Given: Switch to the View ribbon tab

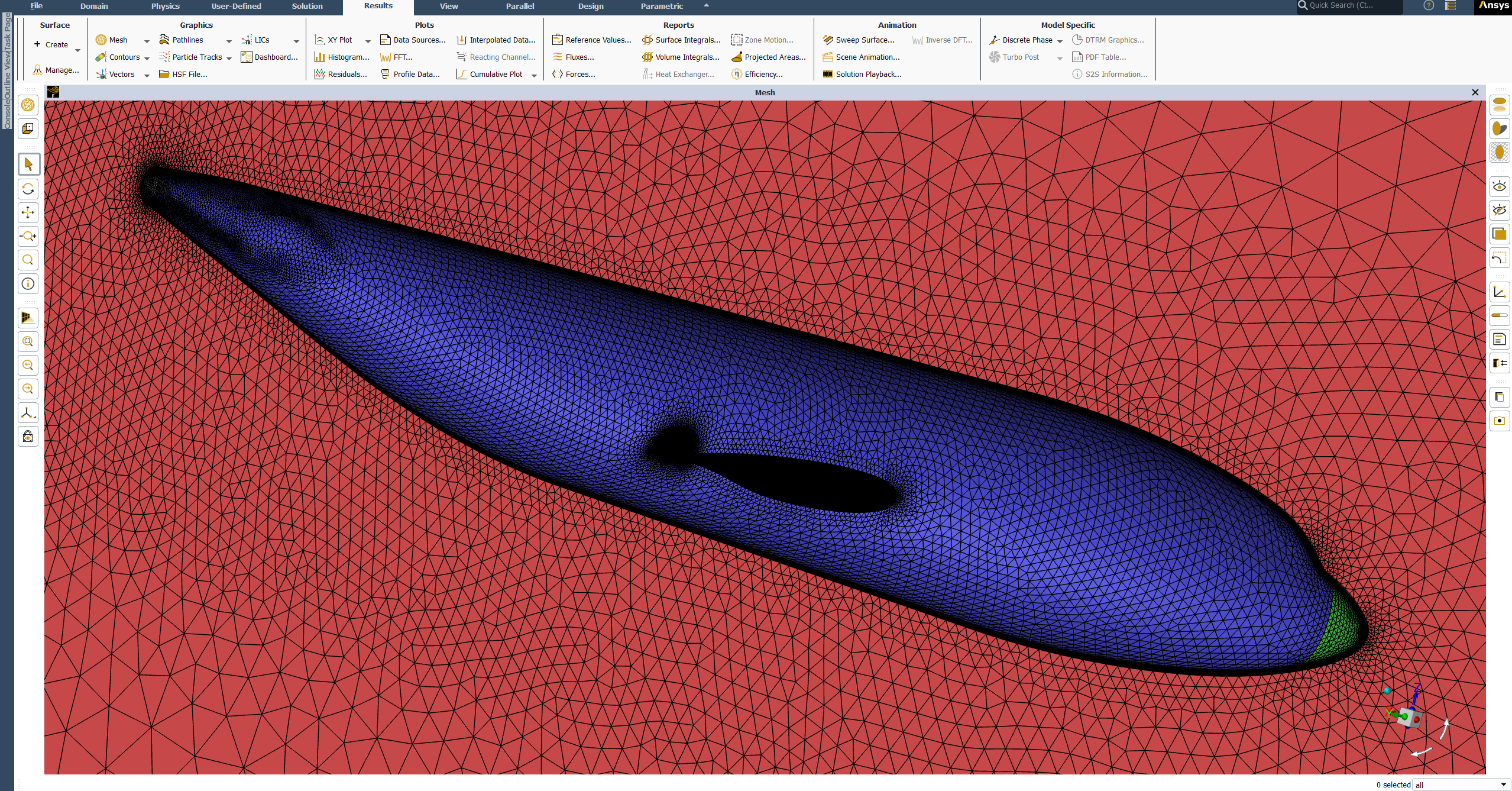Looking at the screenshot, I should (x=449, y=6).
